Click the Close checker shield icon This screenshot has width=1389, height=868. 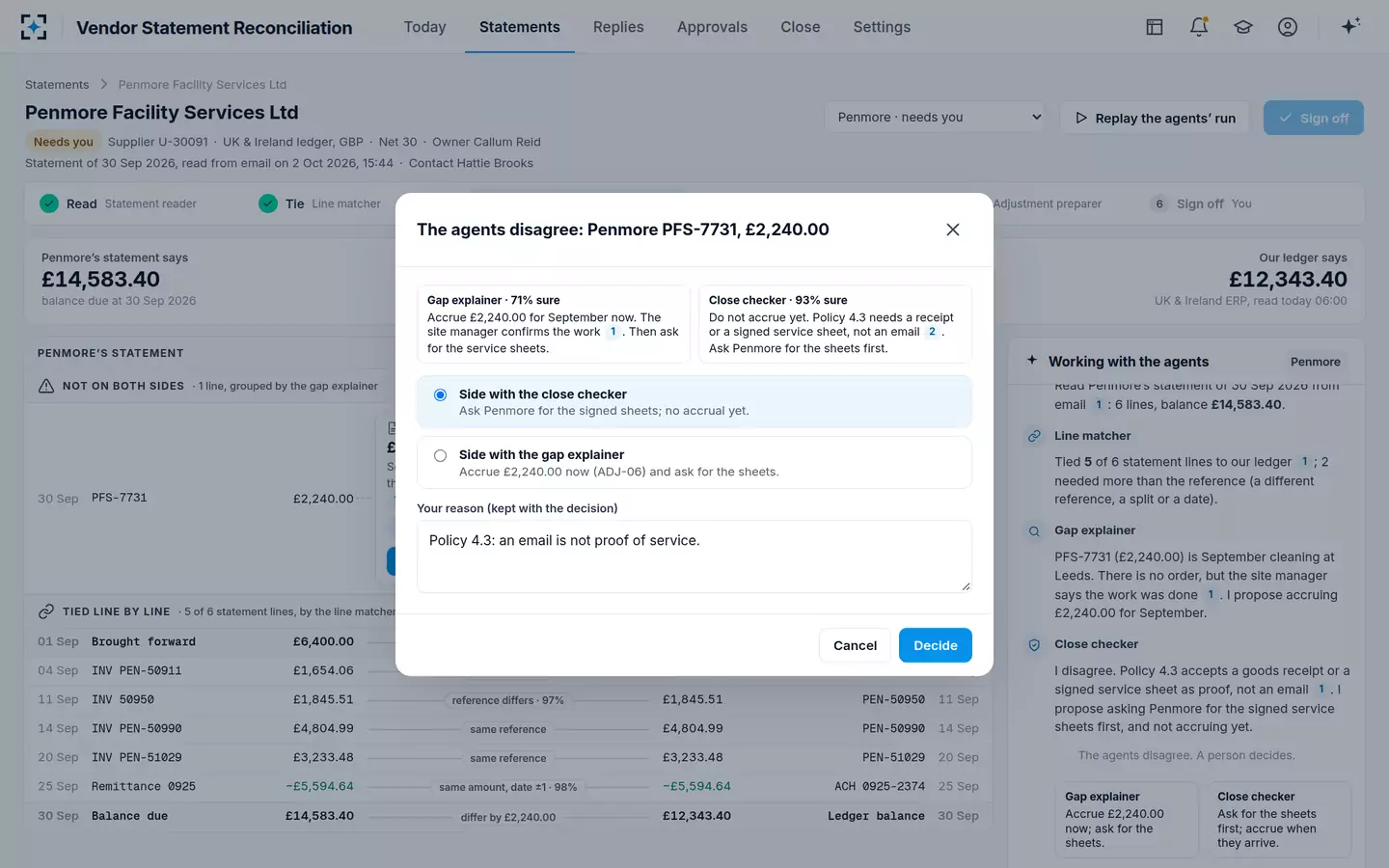(x=1034, y=644)
